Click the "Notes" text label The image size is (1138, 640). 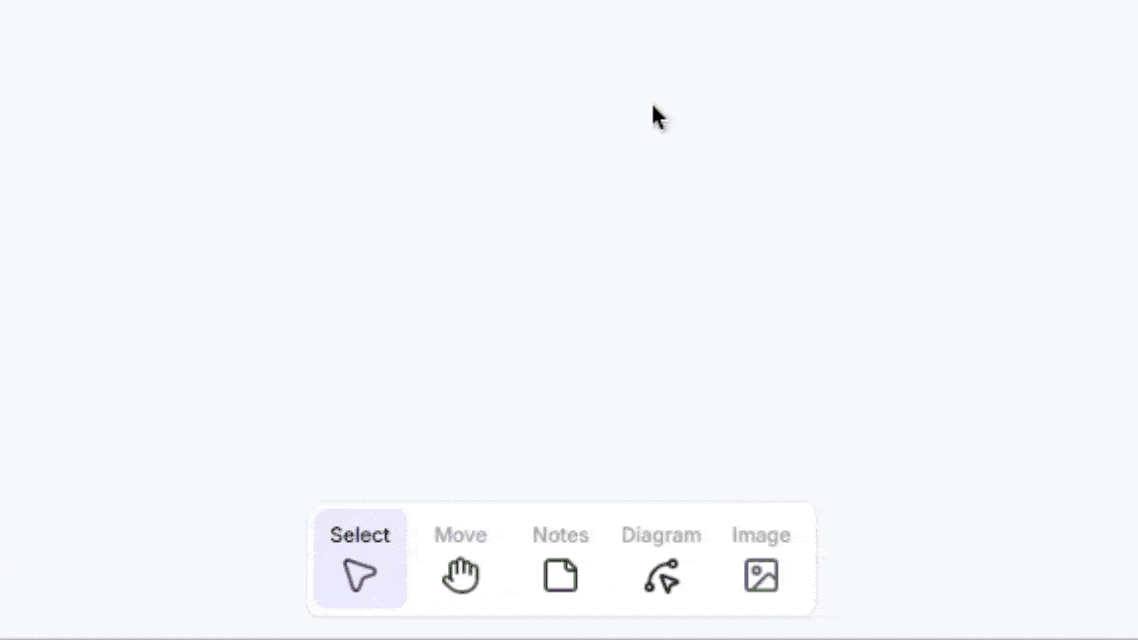click(560, 536)
